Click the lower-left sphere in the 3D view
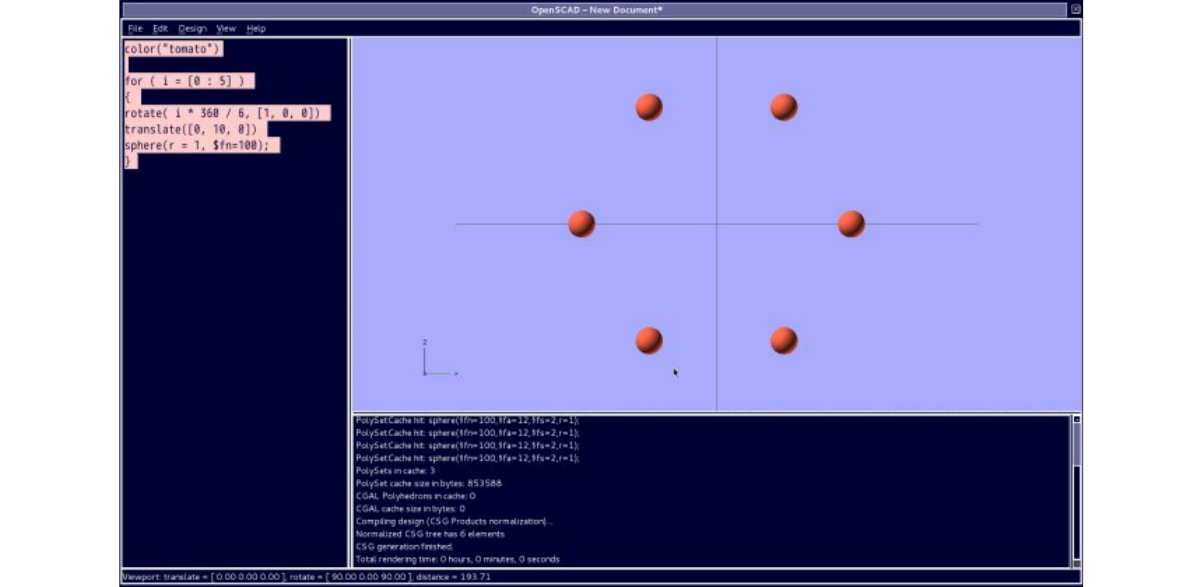1190x587 pixels. 649,340
